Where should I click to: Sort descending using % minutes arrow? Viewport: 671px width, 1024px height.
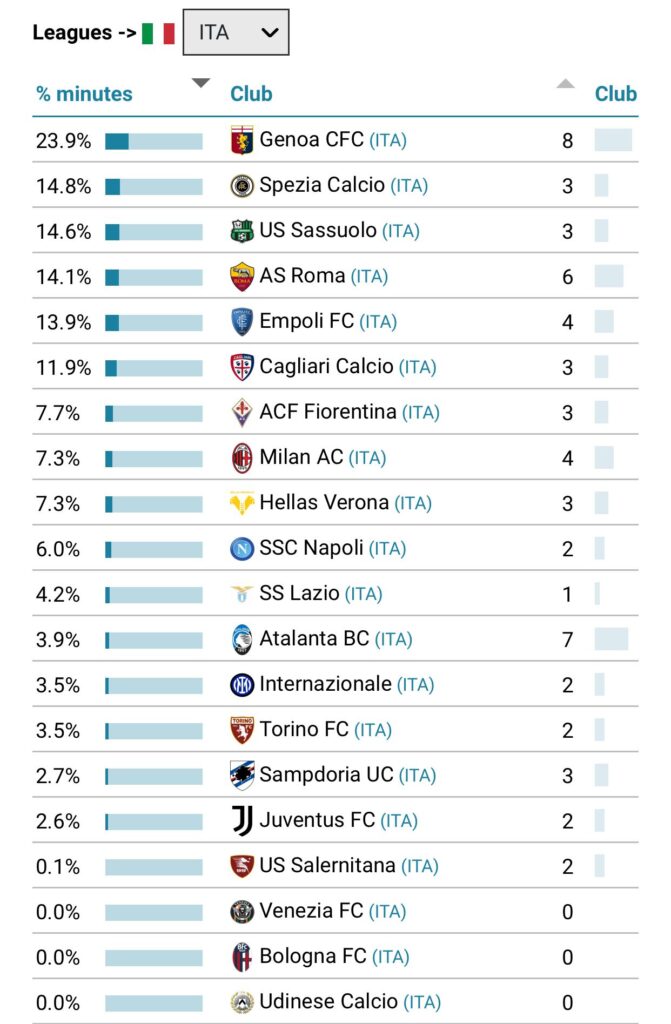(201, 83)
